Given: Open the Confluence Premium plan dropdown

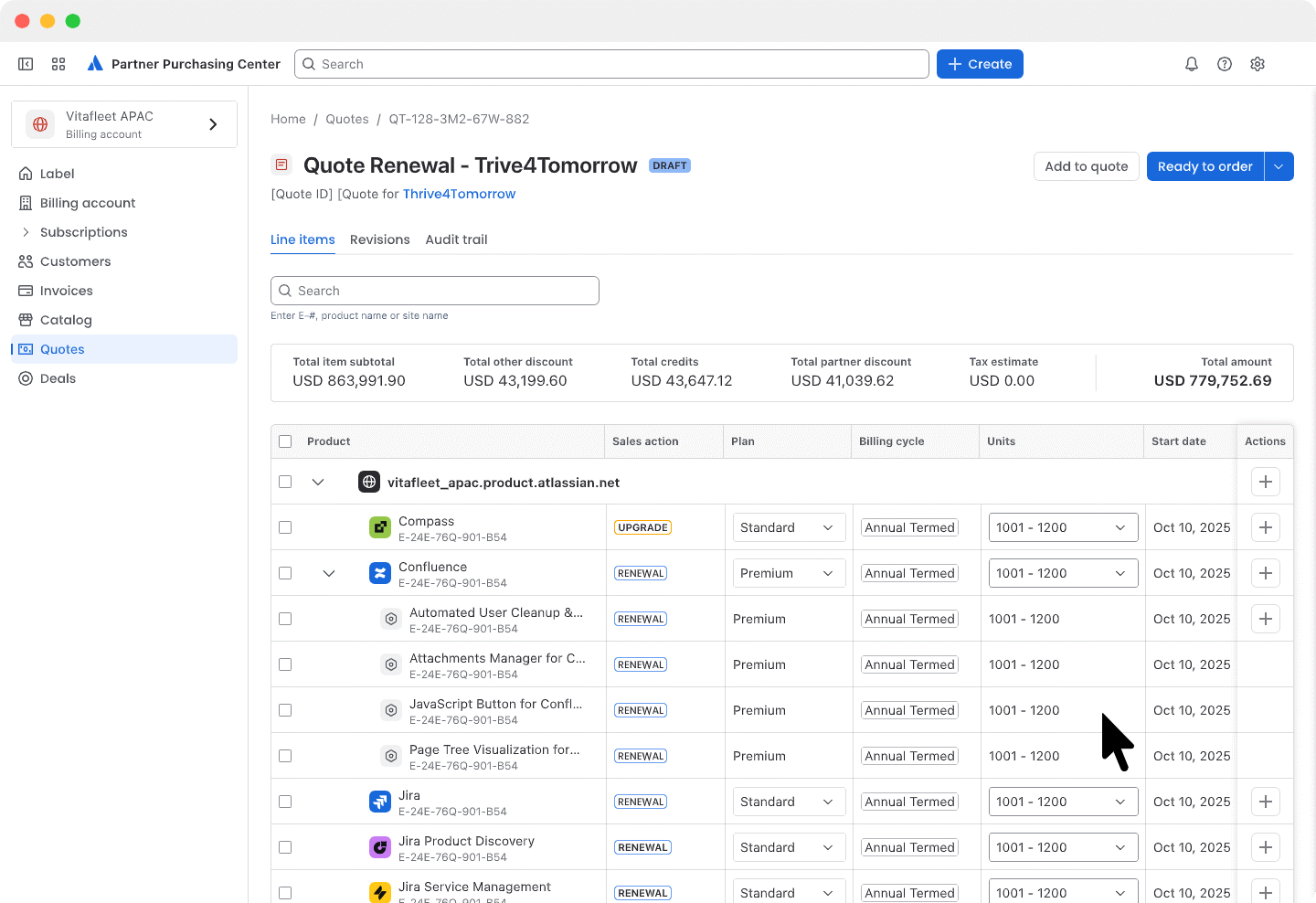Looking at the screenshot, I should click(788, 573).
